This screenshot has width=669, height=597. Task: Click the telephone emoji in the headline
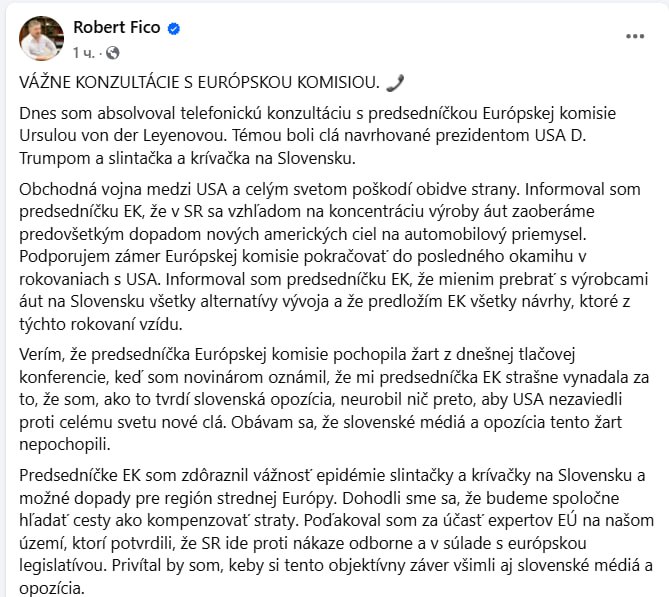pyautogui.click(x=395, y=82)
